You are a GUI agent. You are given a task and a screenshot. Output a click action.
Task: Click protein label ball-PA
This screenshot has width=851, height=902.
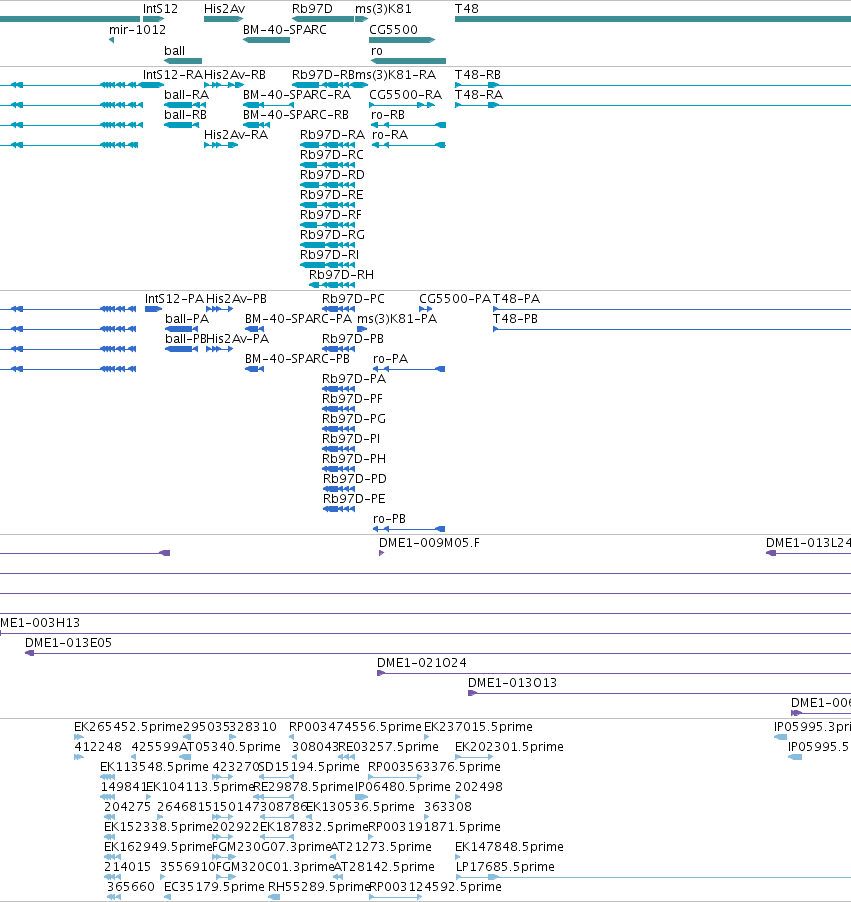(x=187, y=319)
